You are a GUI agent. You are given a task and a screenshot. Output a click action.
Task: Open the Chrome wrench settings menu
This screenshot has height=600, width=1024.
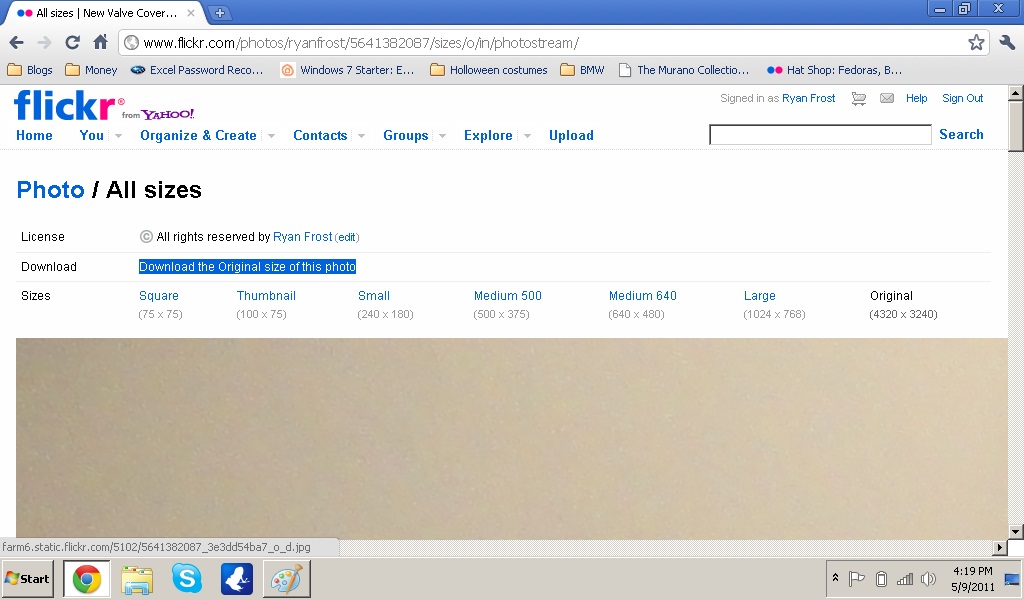(x=1006, y=42)
